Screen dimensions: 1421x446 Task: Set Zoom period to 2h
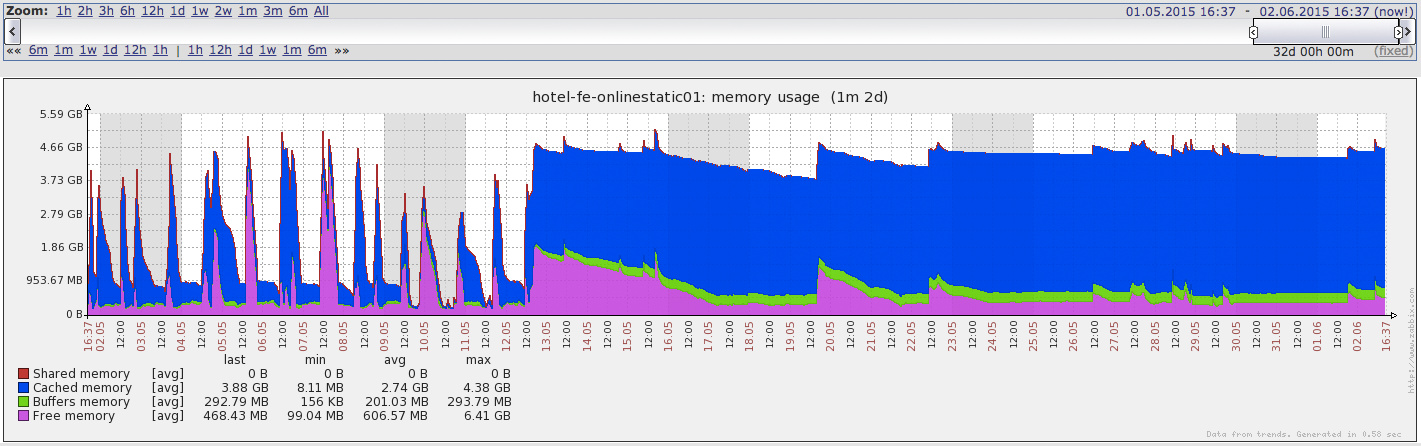point(85,11)
